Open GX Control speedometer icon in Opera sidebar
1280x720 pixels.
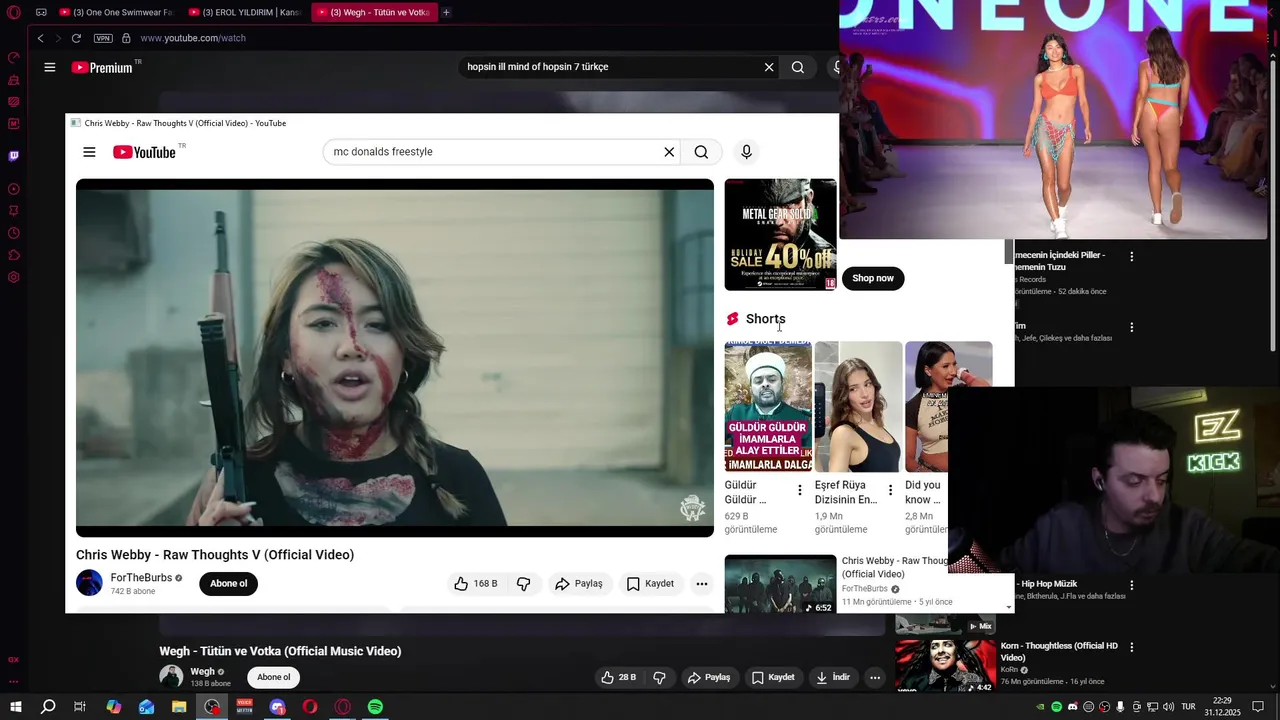[14, 58]
